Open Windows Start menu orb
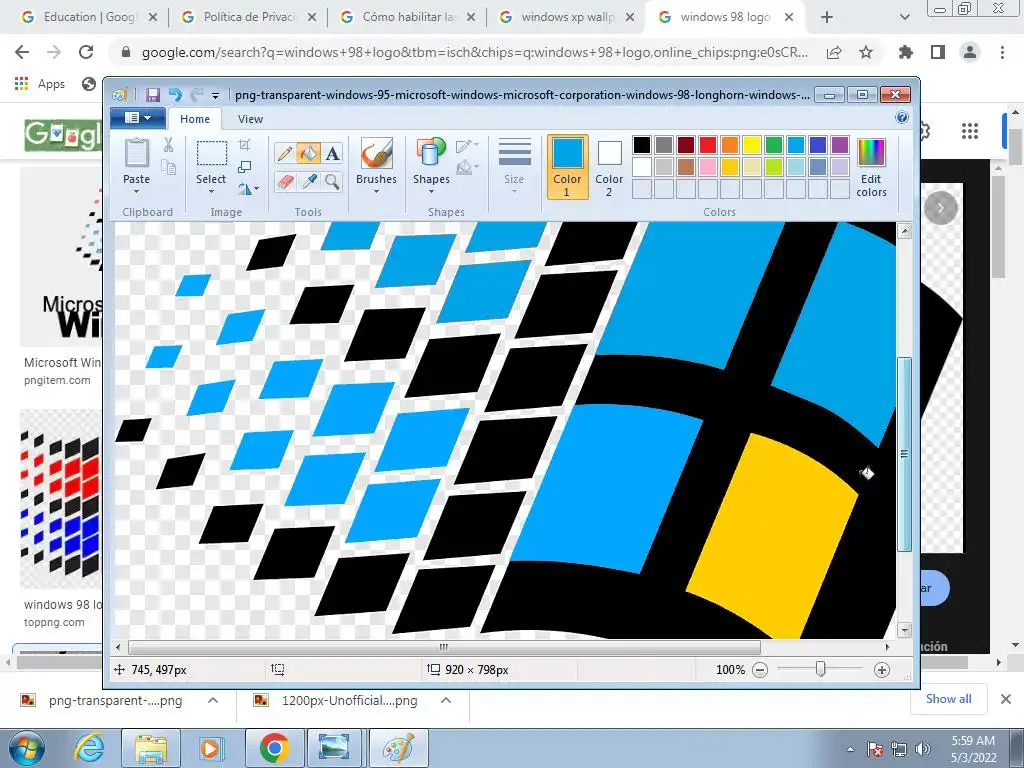This screenshot has height=768, width=1024. pos(27,748)
